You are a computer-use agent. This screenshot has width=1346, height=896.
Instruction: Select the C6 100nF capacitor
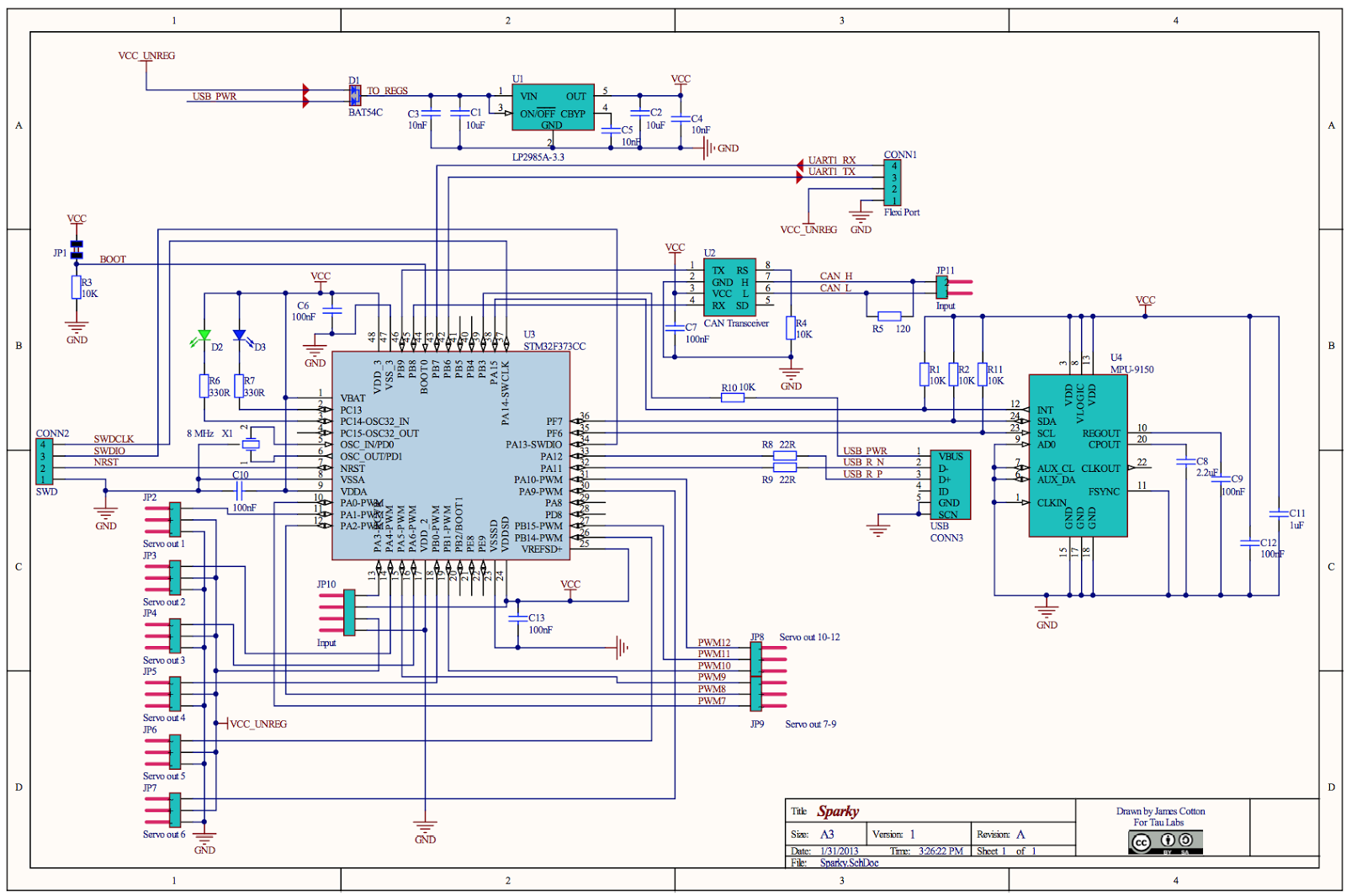332,310
